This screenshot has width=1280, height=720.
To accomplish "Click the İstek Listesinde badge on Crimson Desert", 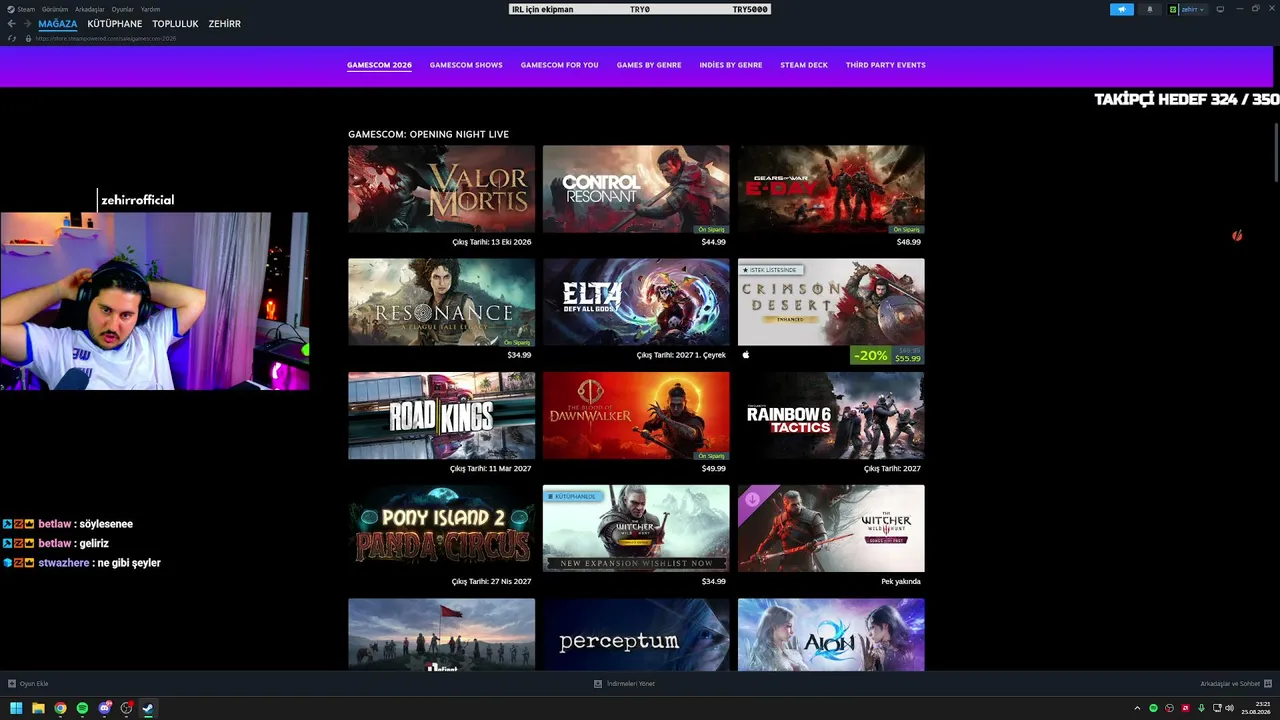I will point(770,270).
